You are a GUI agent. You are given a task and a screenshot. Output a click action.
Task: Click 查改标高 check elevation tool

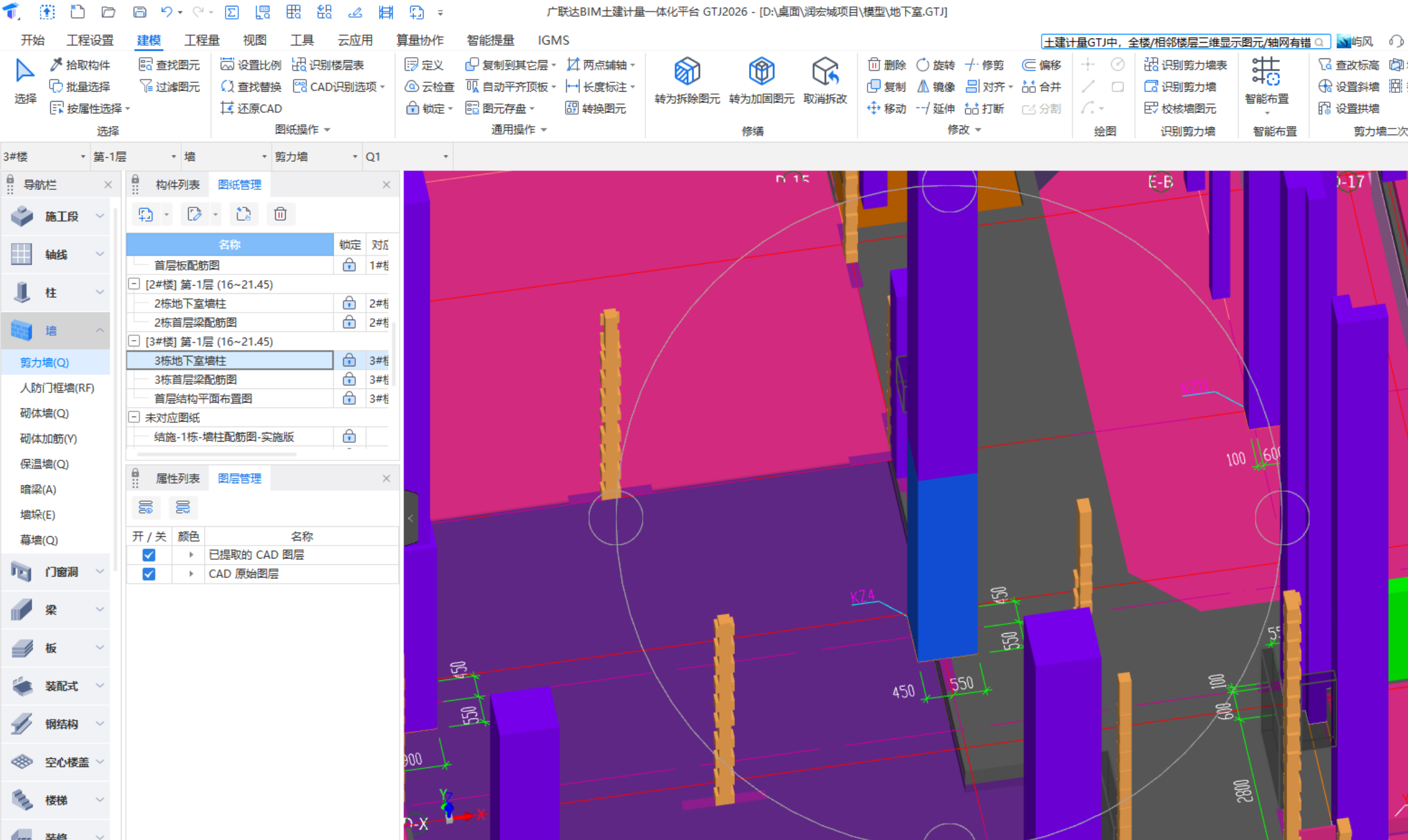coord(1349,65)
